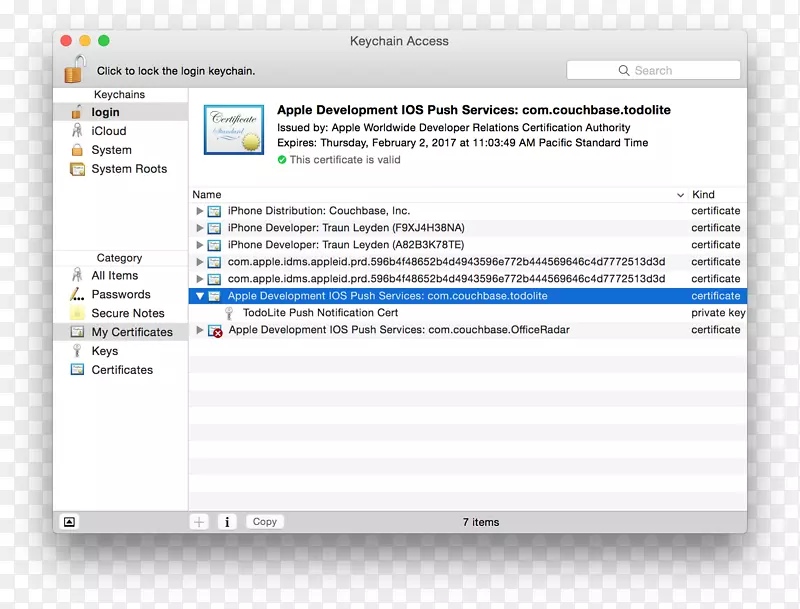Select the iCloud keychain icon
Screen dimensions: 800x609
pos(77,131)
